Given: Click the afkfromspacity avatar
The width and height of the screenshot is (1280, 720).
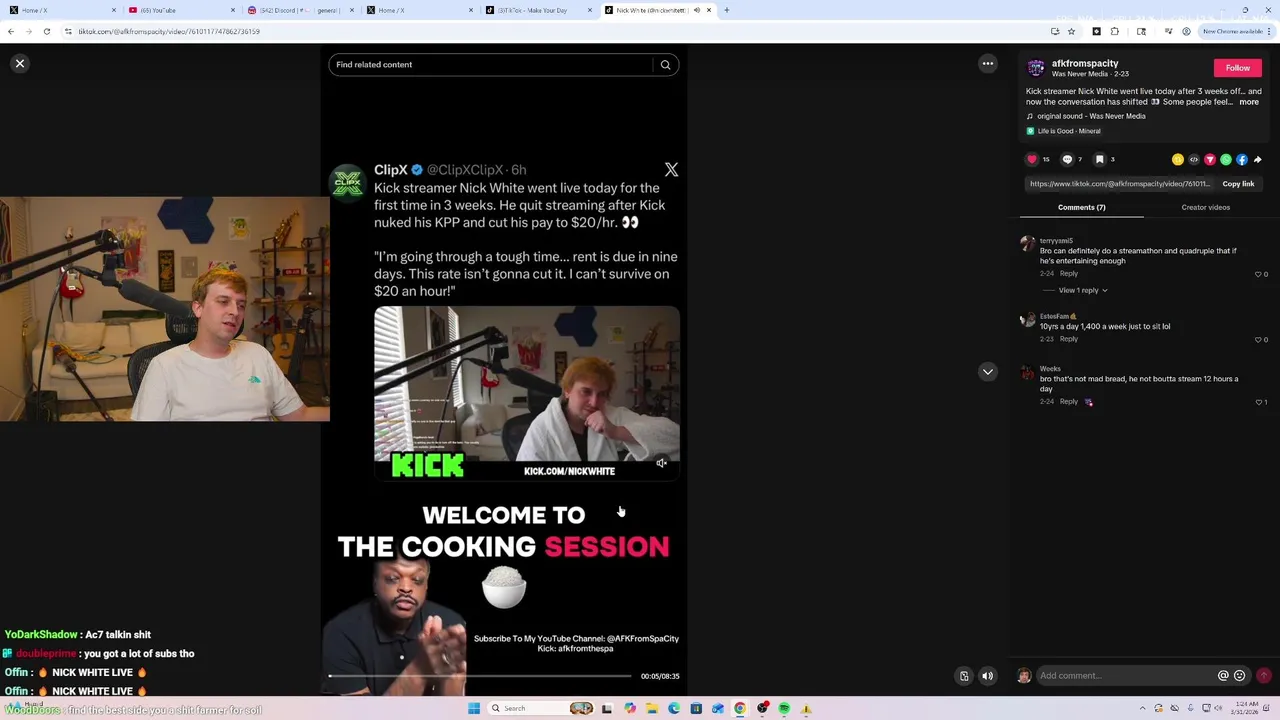Looking at the screenshot, I should click(x=1036, y=68).
